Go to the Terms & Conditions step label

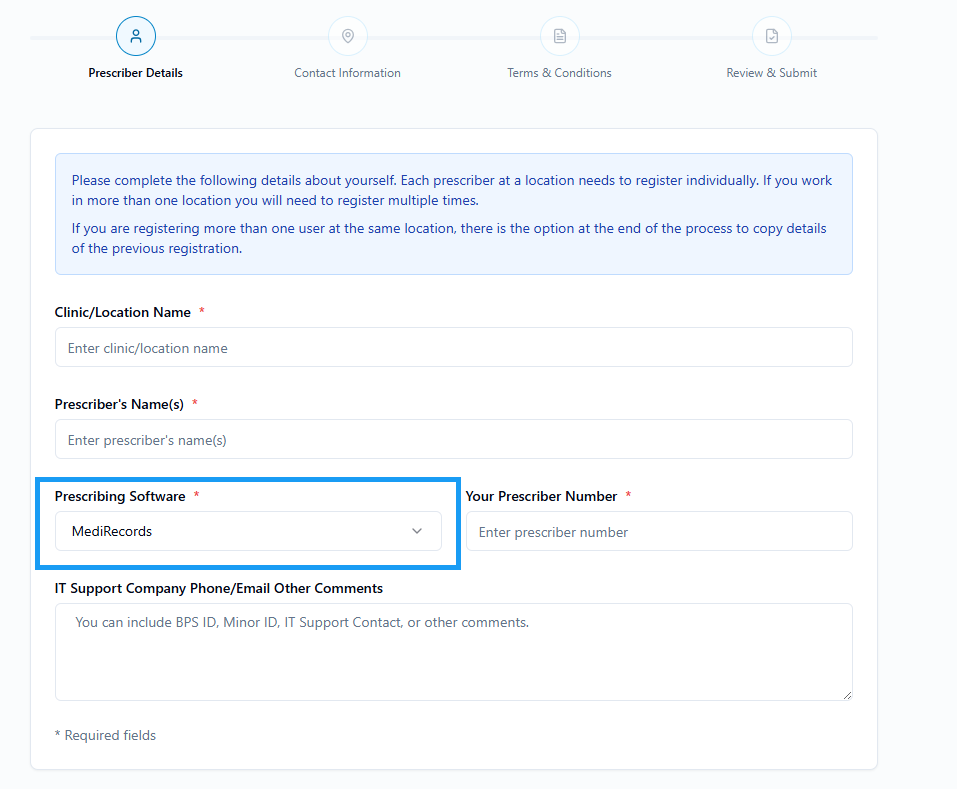pyautogui.click(x=559, y=73)
